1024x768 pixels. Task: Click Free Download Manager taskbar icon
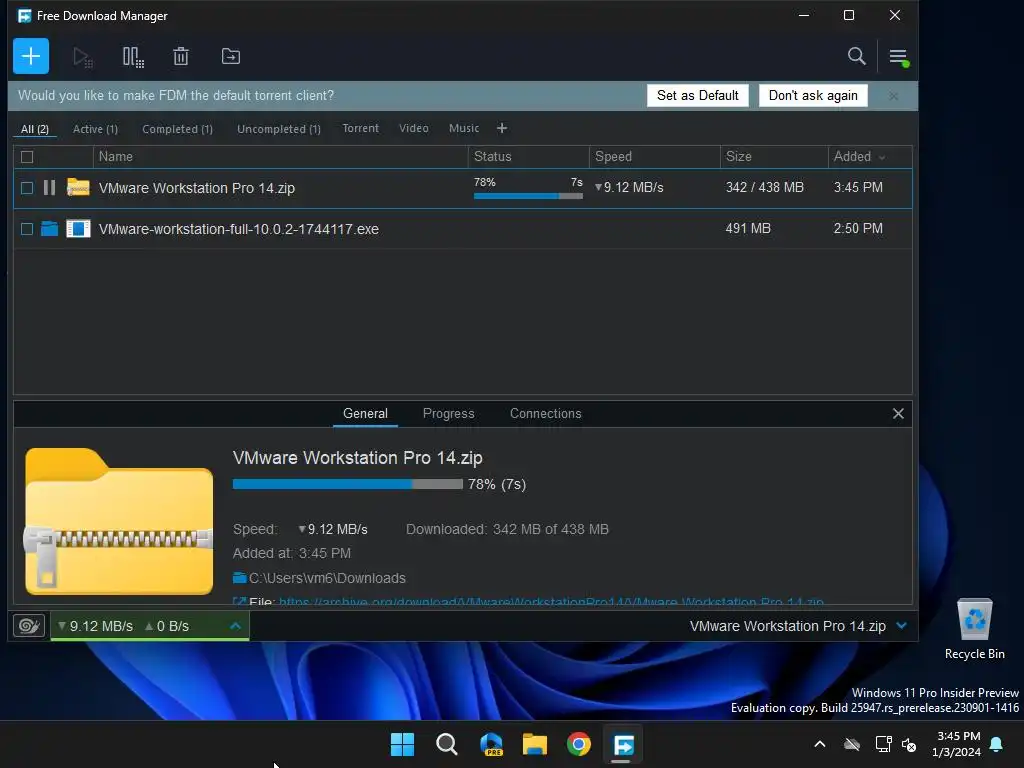[x=623, y=744]
